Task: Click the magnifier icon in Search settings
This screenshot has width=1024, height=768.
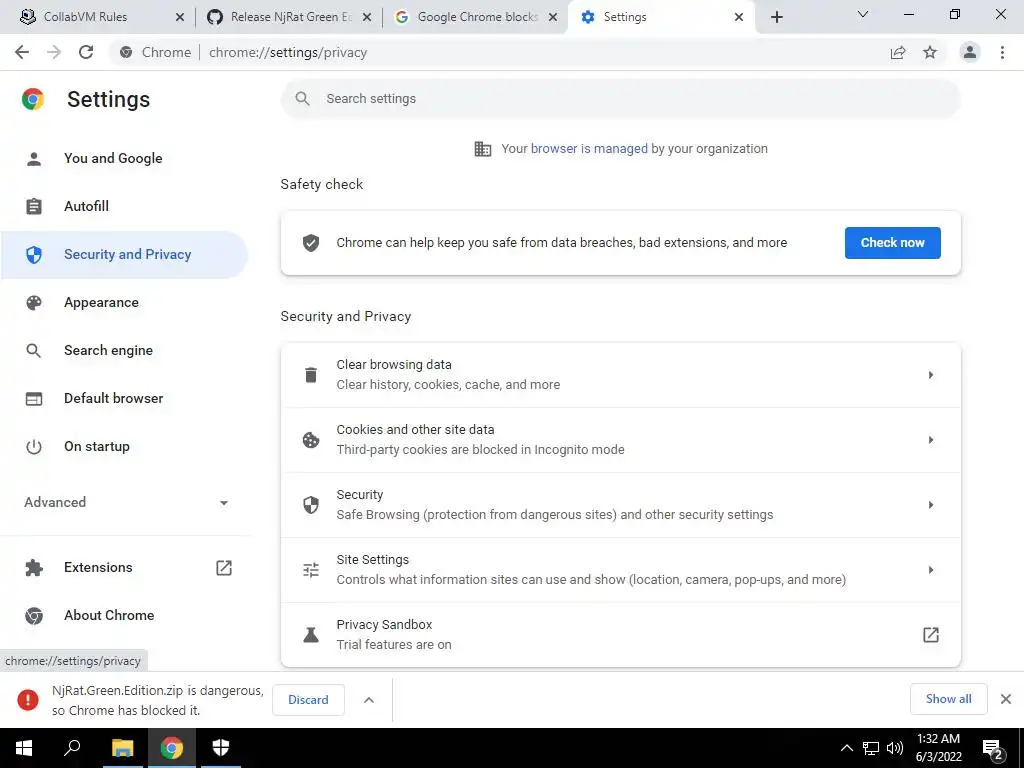Action: [x=302, y=99]
